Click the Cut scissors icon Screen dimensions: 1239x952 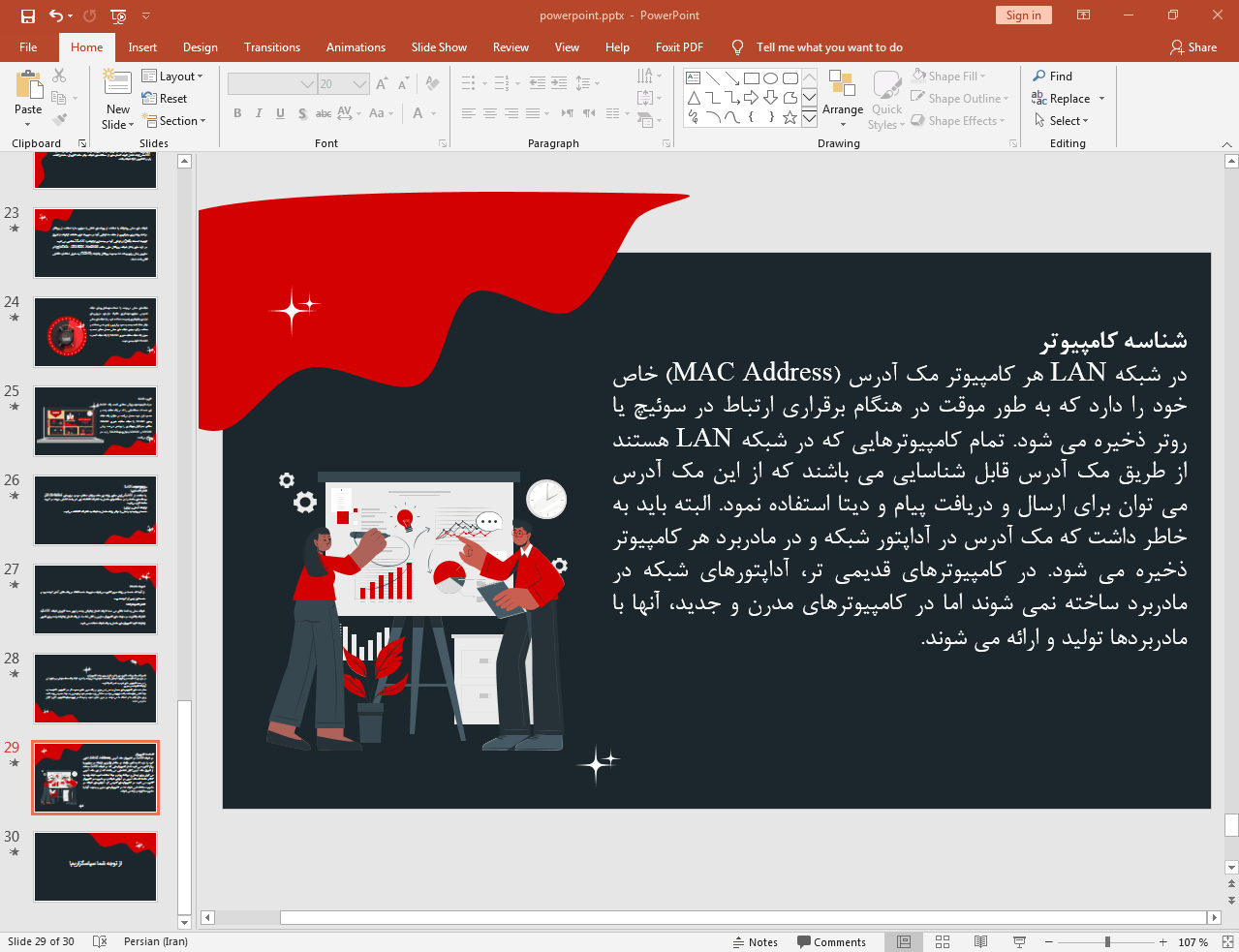pyautogui.click(x=59, y=76)
